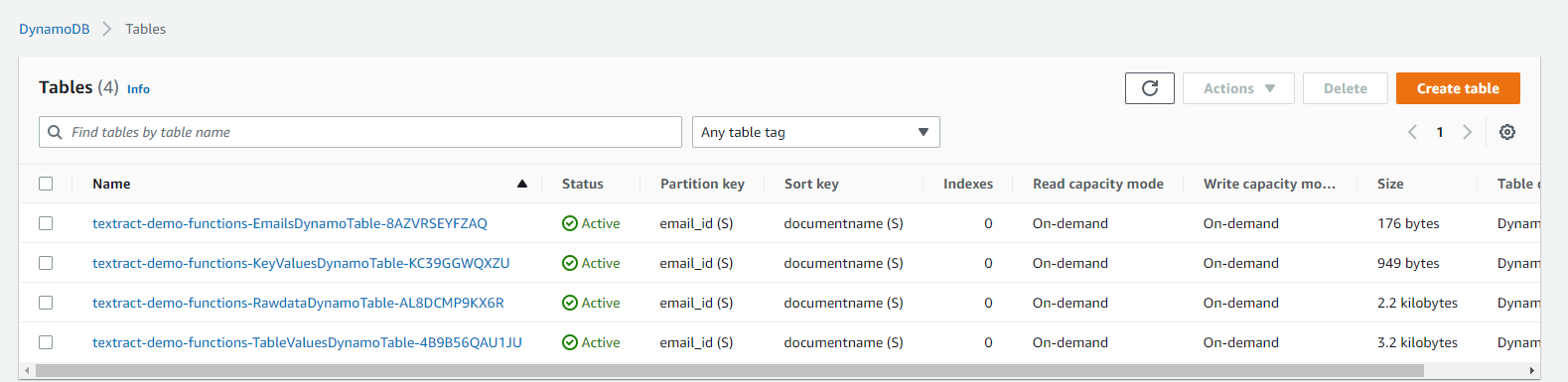This screenshot has width=1568, height=382.
Task: Check the RawdataDynamoTable row checkbox
Action: [x=46, y=303]
